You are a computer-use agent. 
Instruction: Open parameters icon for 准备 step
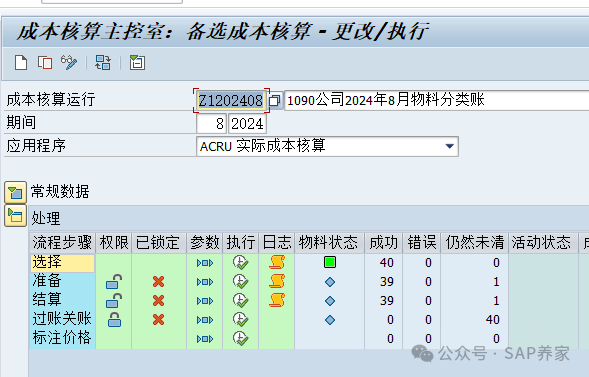(205, 282)
